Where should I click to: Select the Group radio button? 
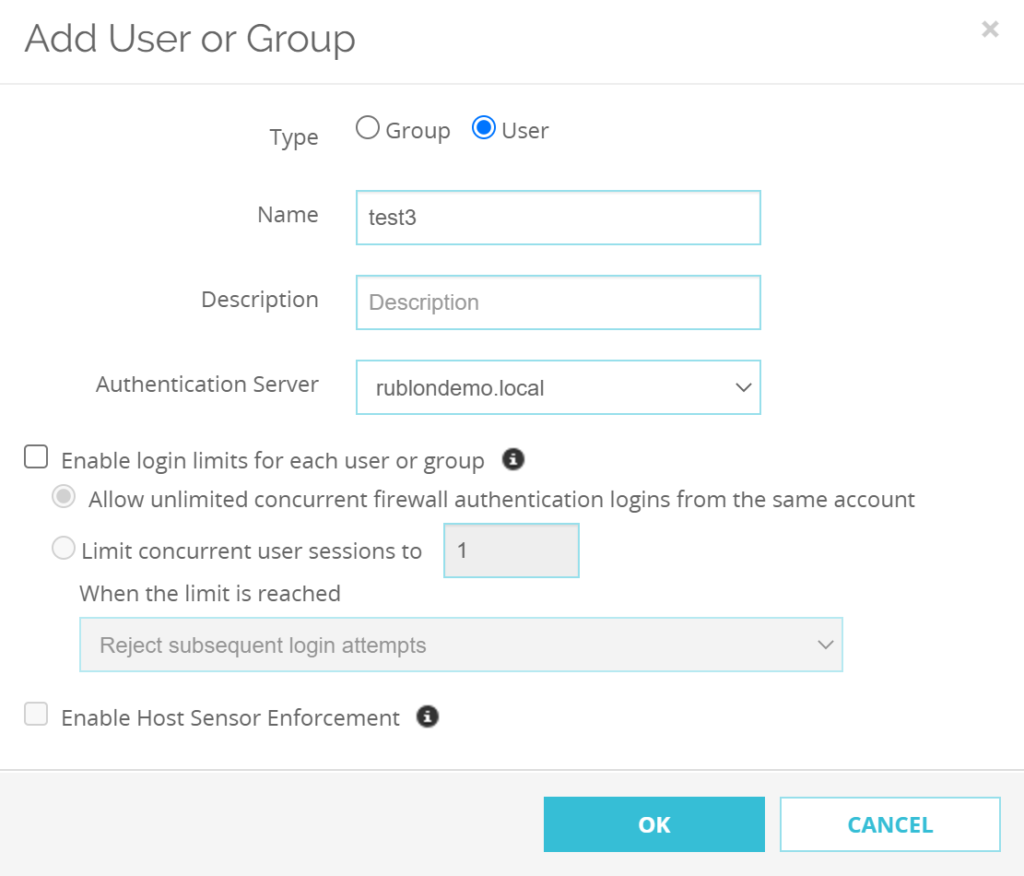(x=367, y=128)
